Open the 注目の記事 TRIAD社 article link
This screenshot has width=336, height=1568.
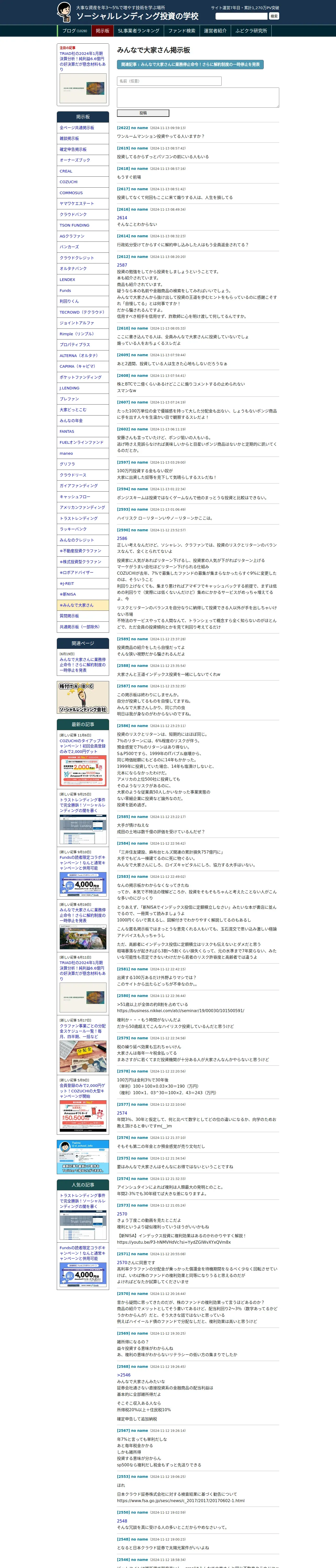click(x=83, y=61)
